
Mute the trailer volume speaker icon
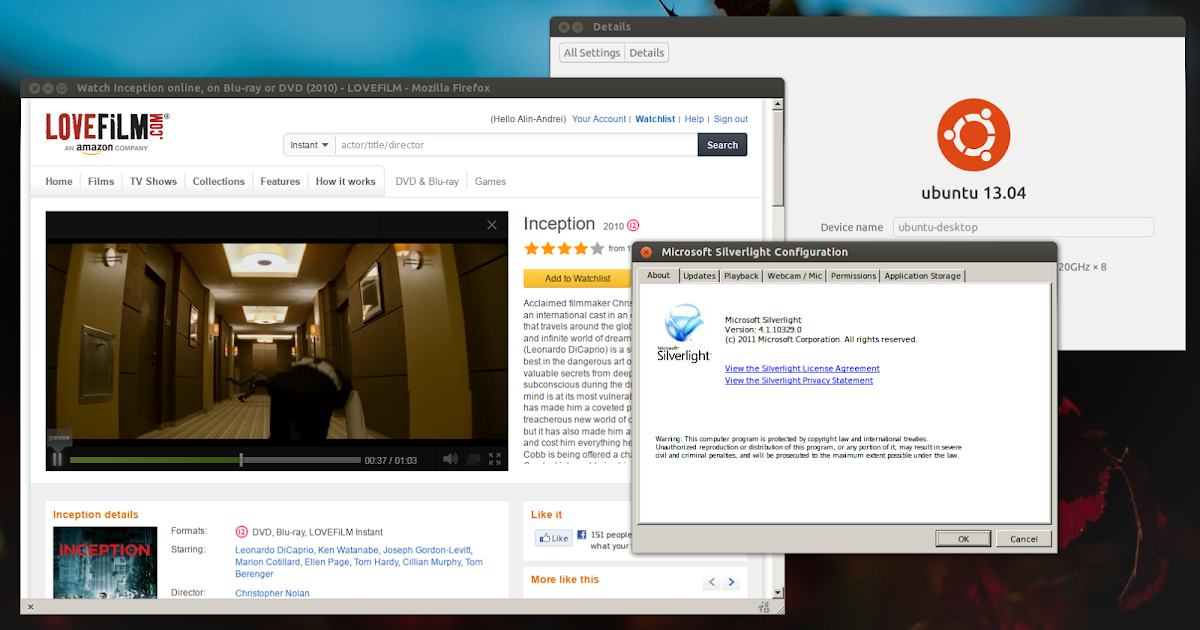[x=450, y=458]
